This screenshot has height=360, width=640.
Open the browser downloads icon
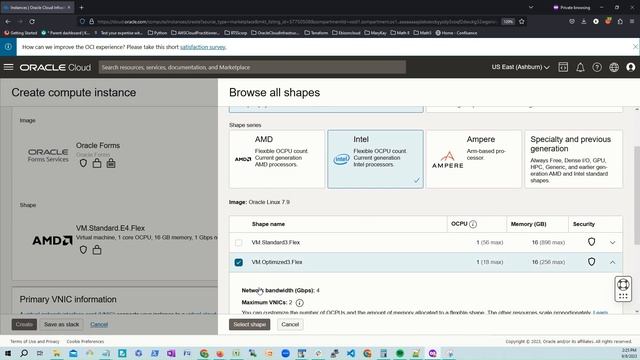[x=584, y=21]
